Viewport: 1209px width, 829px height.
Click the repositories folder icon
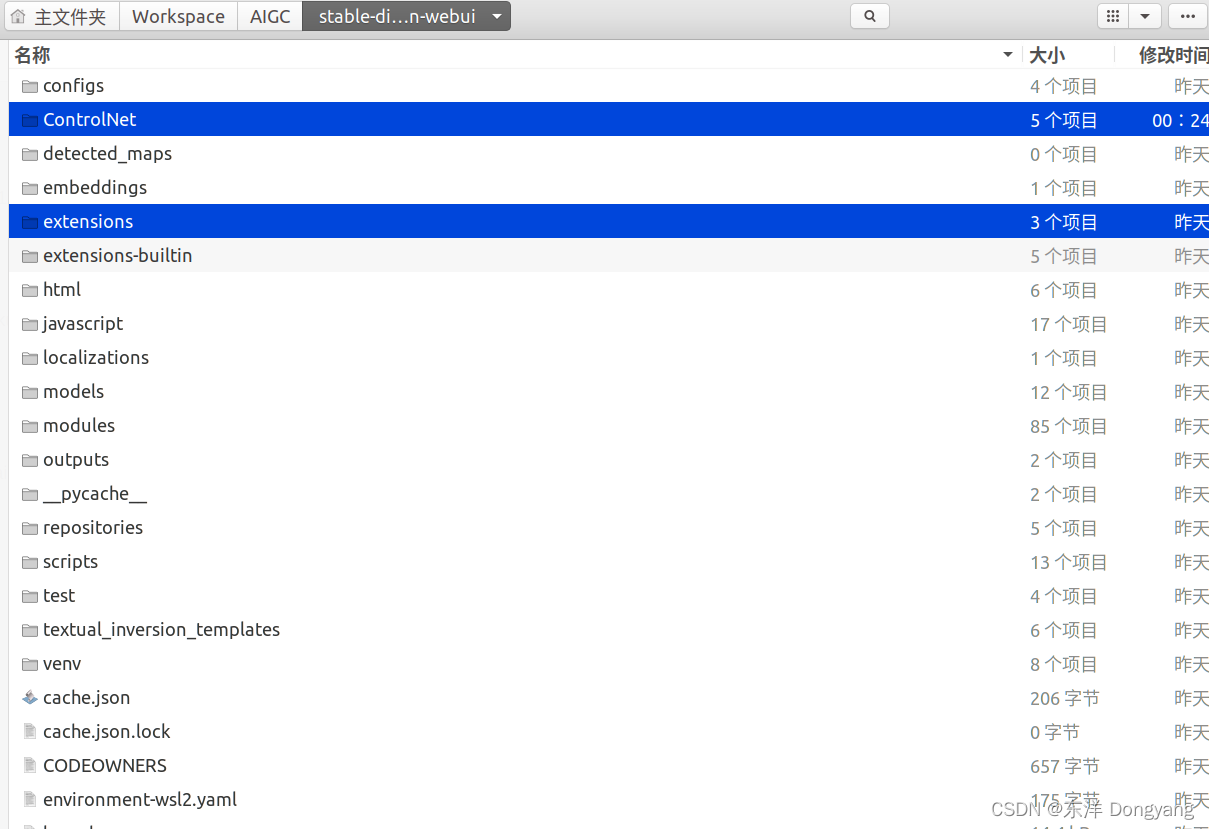click(30, 528)
